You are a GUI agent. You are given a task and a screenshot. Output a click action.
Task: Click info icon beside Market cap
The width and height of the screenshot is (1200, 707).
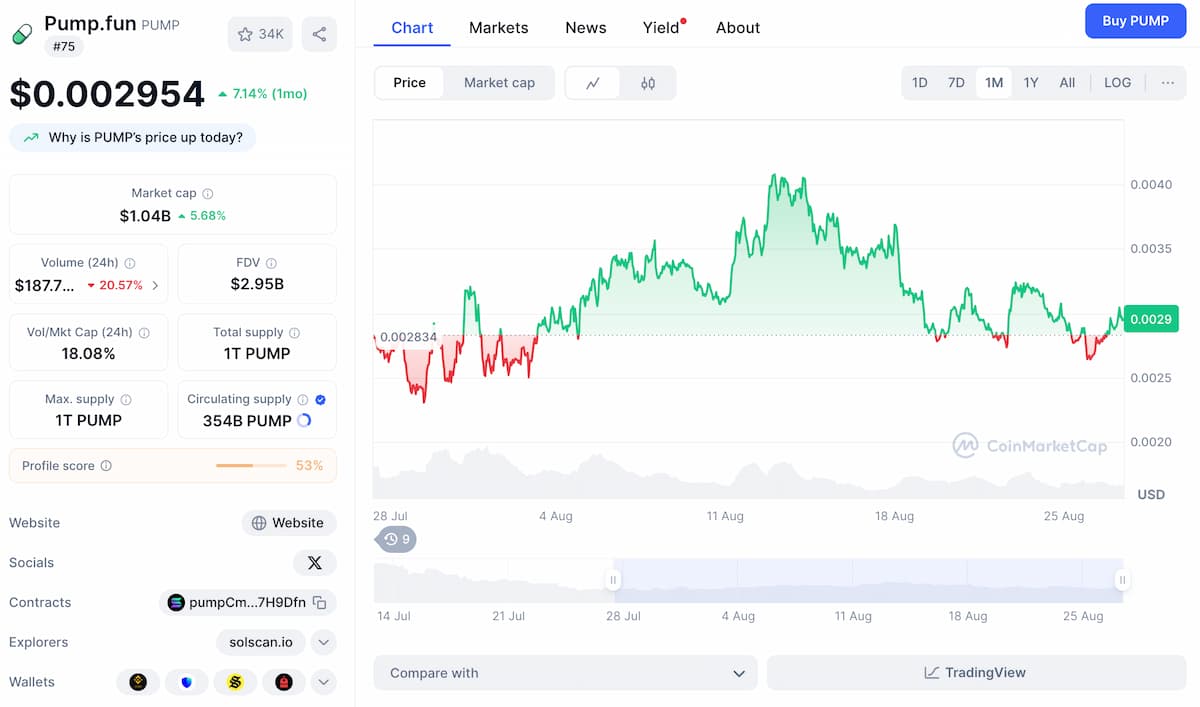click(x=208, y=193)
